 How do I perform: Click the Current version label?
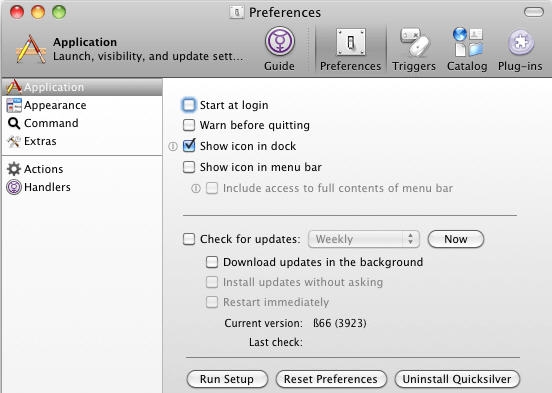pos(263,323)
